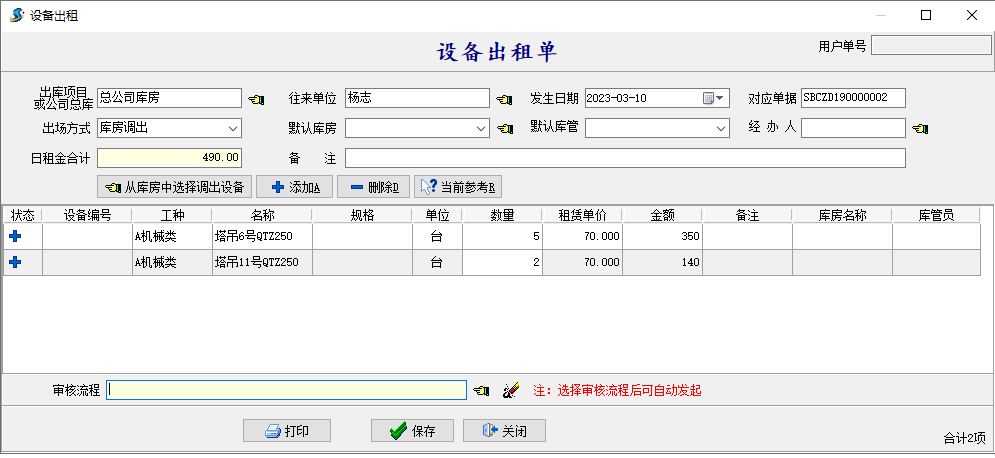995x458 pixels.
Task: Click plus icon on 塔吊11号QTZ250 row
Action: 15,262
